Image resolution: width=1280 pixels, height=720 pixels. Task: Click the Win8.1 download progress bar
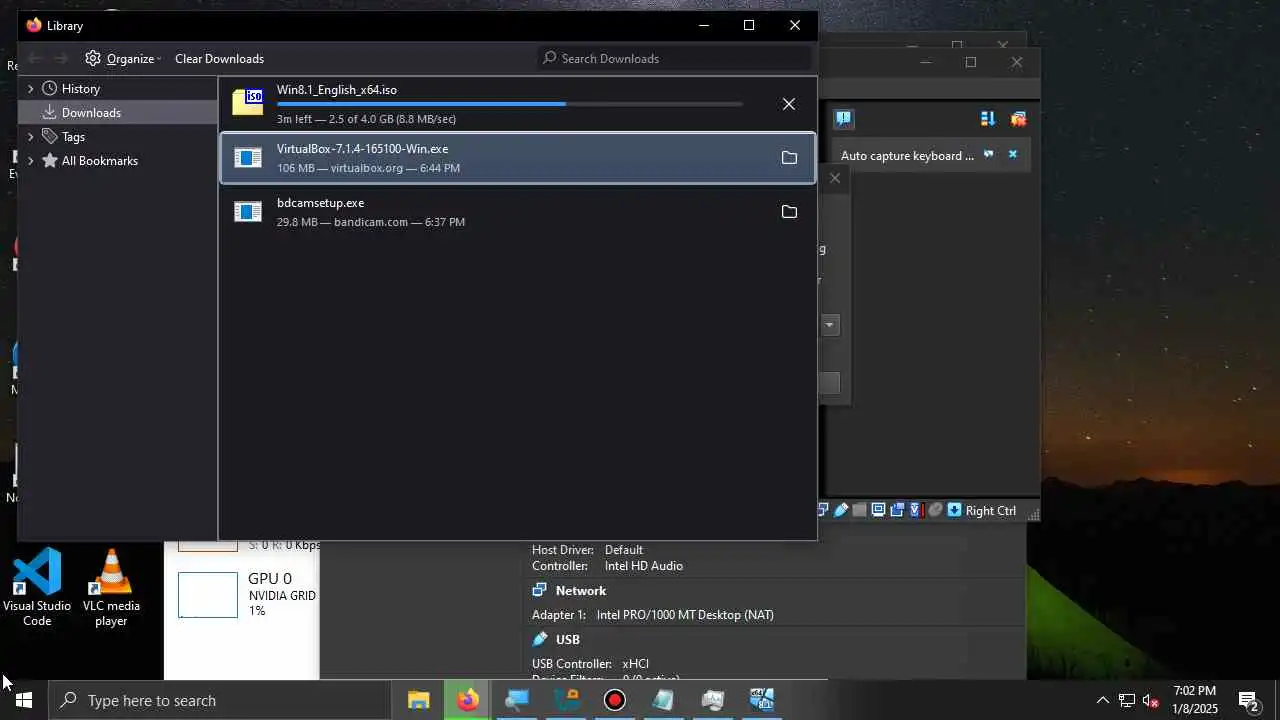510,104
